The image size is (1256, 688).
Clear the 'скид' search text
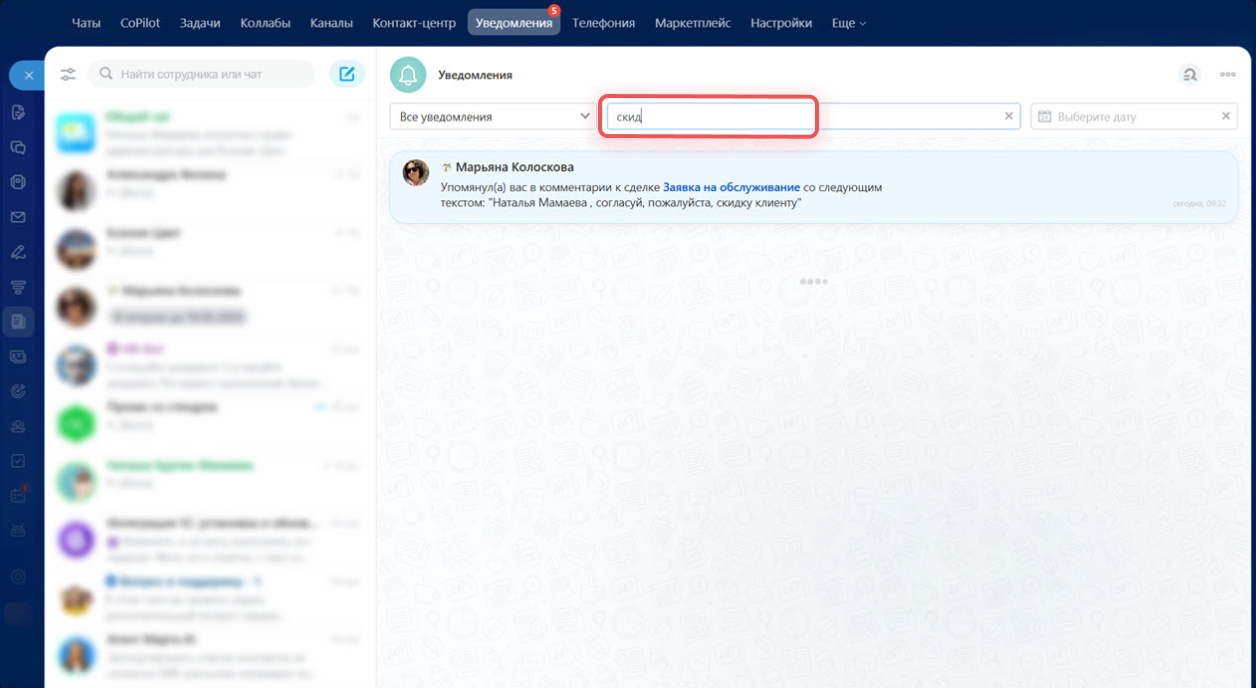coord(1009,117)
